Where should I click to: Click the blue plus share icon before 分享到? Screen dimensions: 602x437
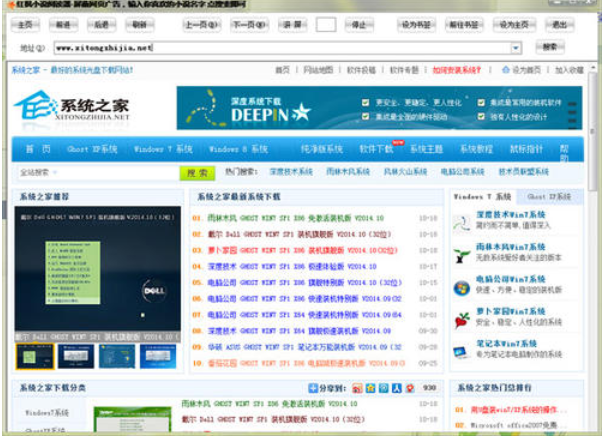coord(313,388)
